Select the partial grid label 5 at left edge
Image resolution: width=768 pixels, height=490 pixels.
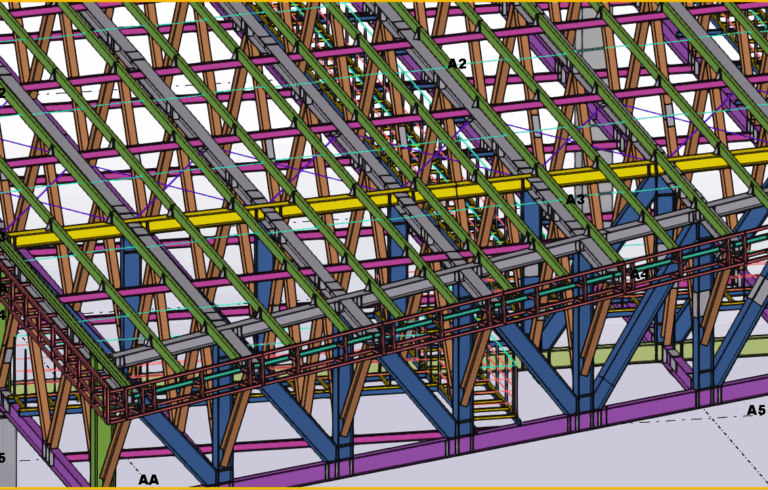click(3, 458)
